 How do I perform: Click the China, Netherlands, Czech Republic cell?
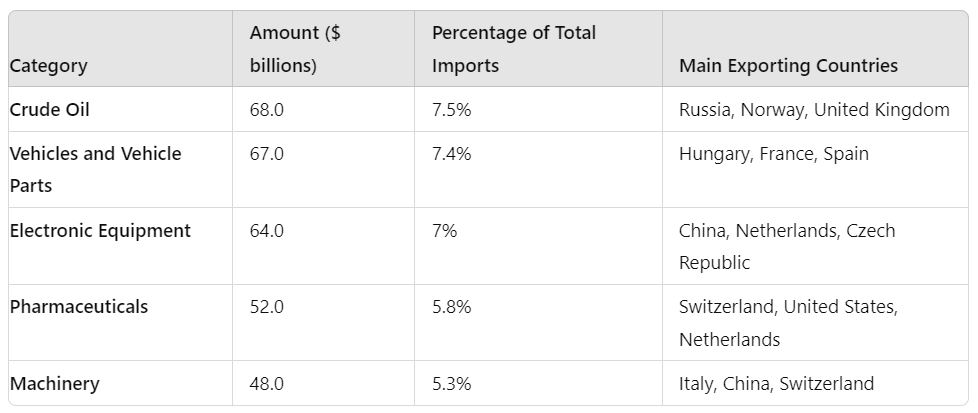787,246
